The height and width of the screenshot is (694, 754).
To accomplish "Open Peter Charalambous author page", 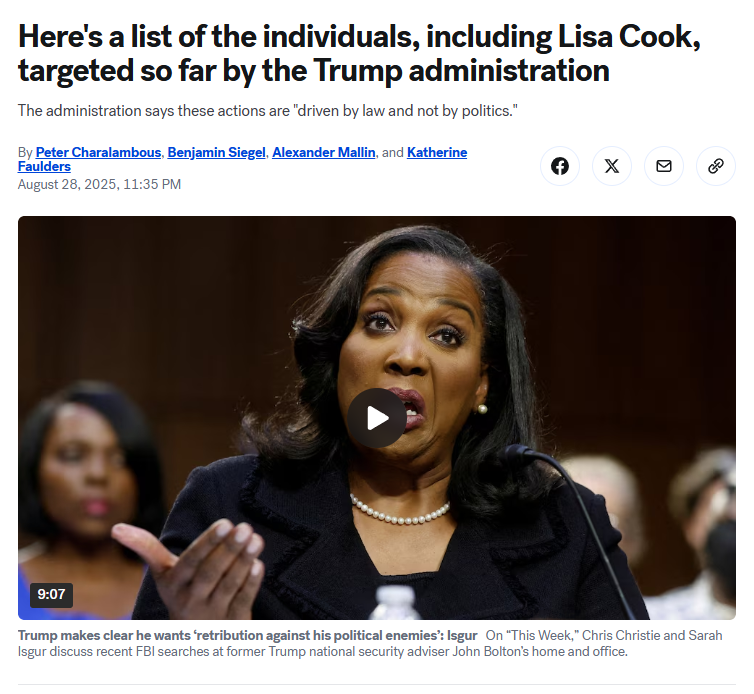I will 98,152.
